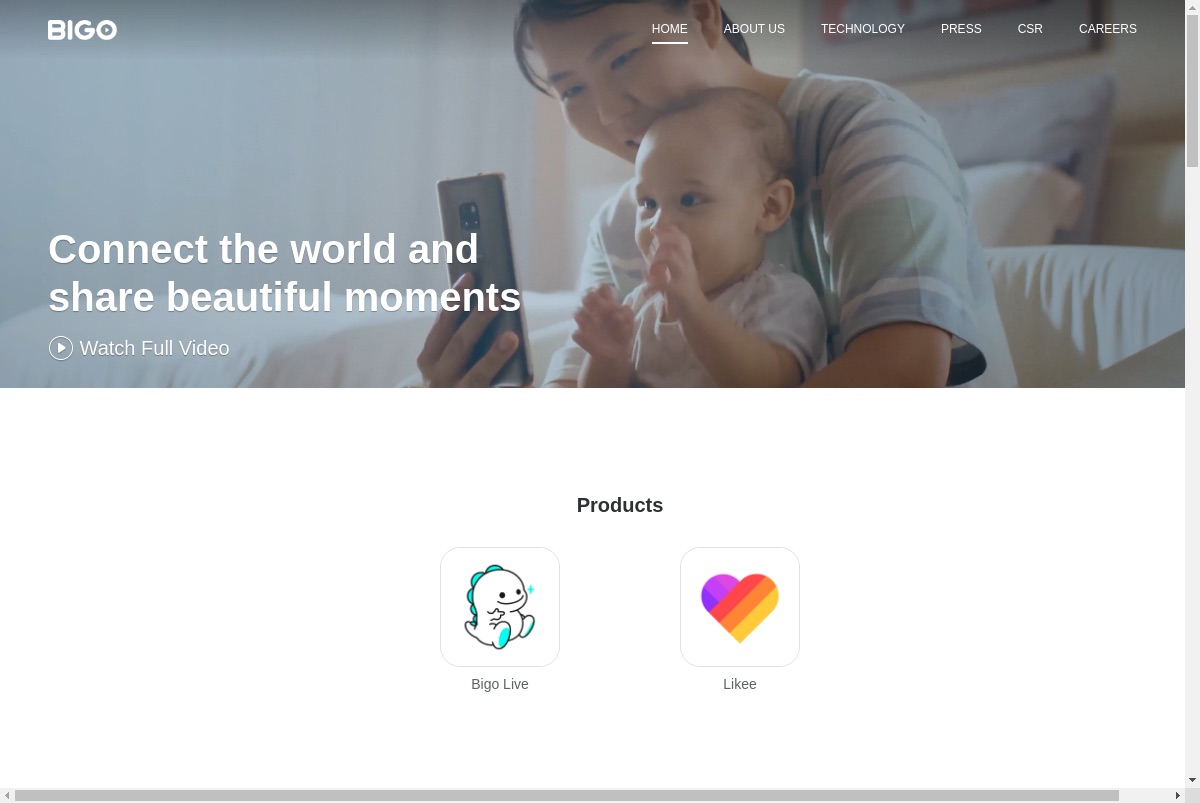Click the vertical scrollbar thumb
1200x803 pixels.
pos(1192,91)
